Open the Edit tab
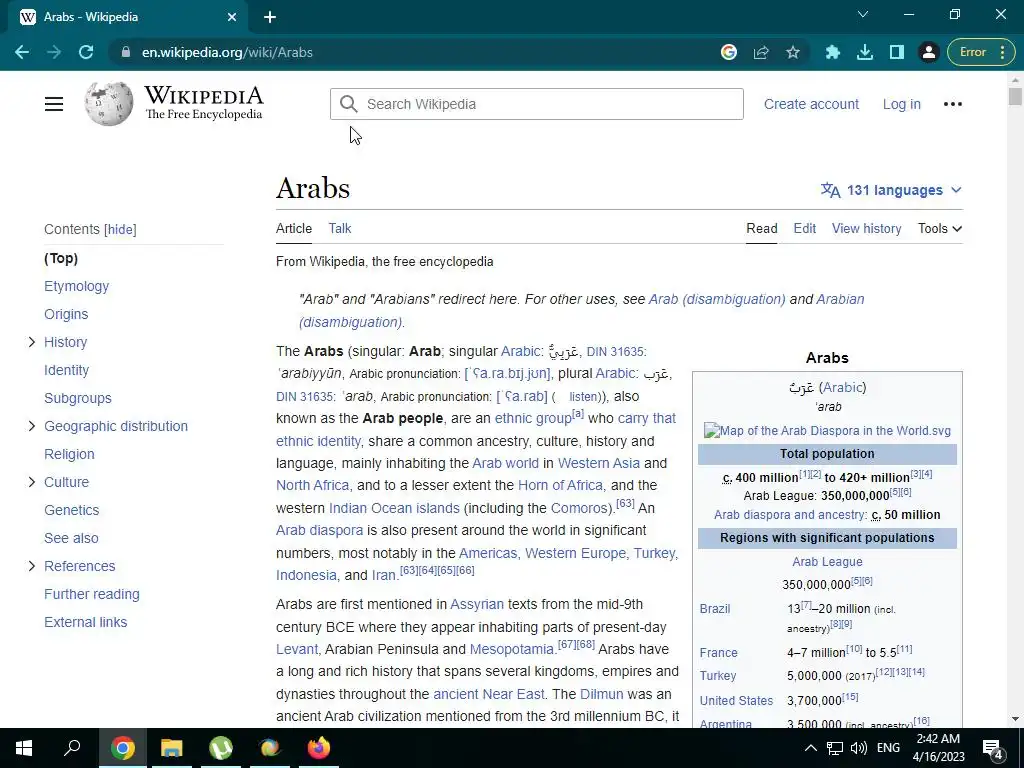 805,229
